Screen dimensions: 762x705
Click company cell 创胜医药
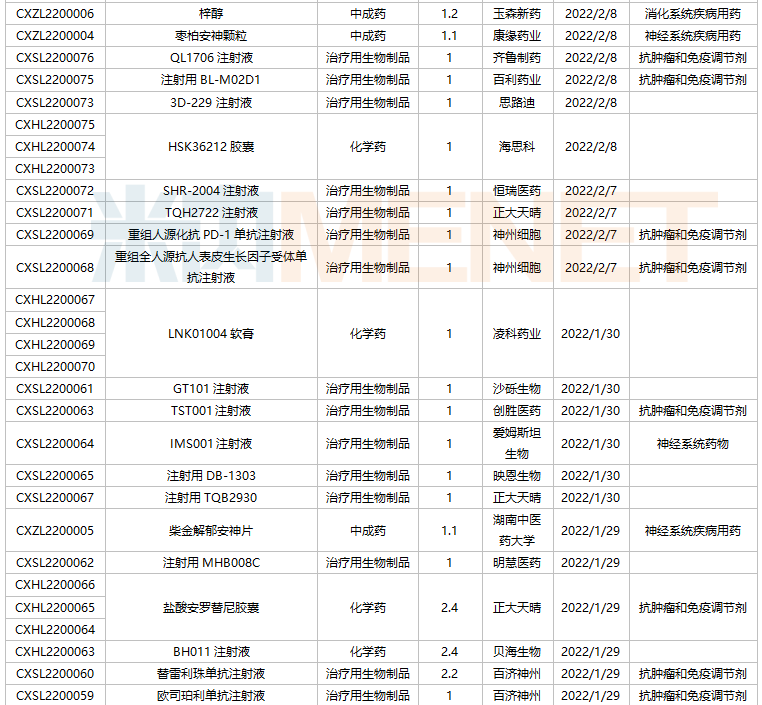click(517, 411)
